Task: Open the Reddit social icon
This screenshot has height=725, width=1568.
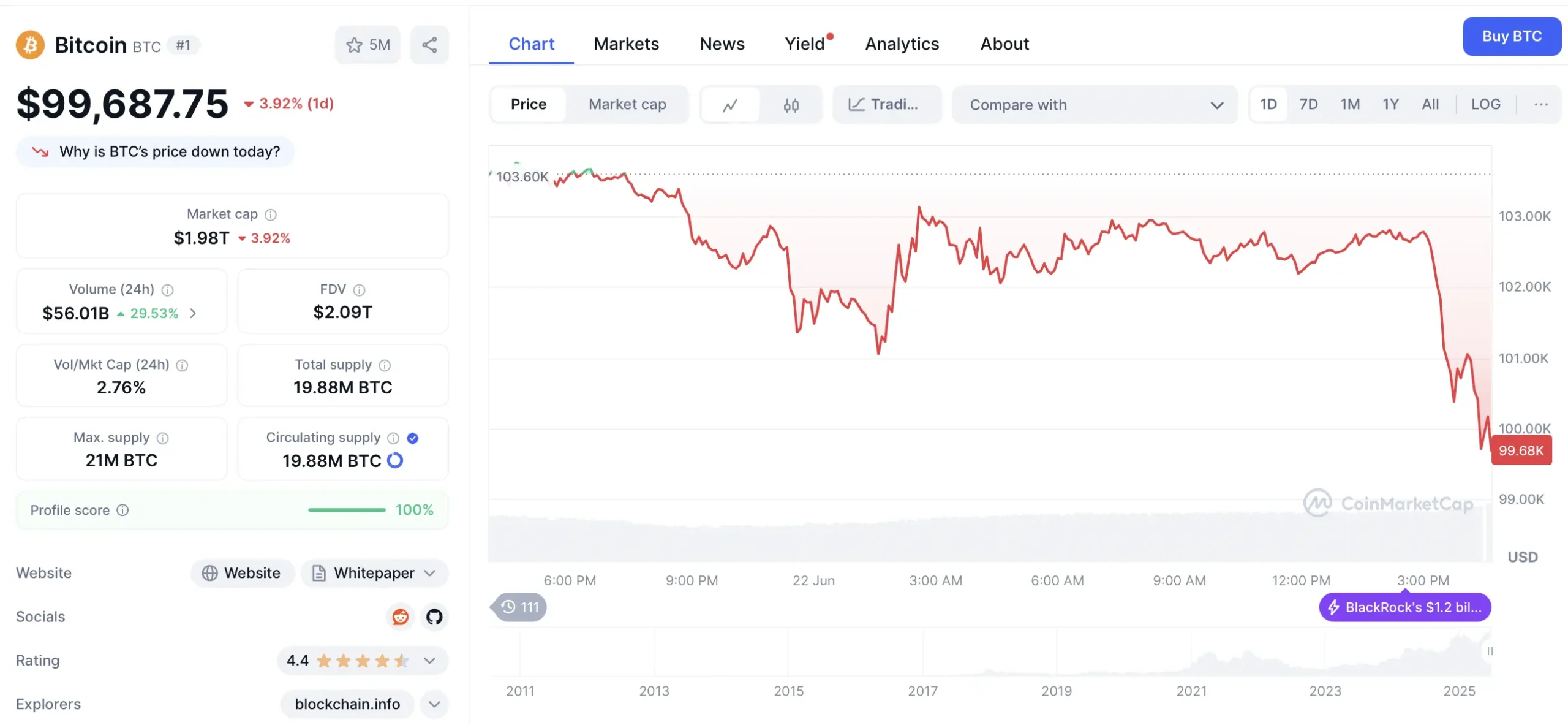Action: 401,617
